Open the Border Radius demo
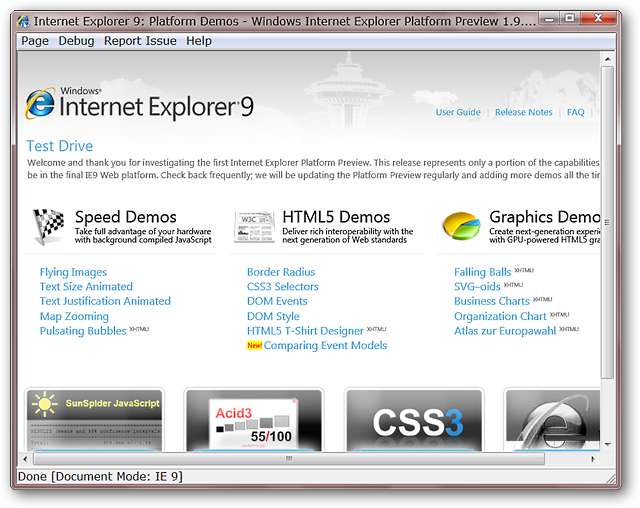The width and height of the screenshot is (640, 508). click(x=281, y=272)
